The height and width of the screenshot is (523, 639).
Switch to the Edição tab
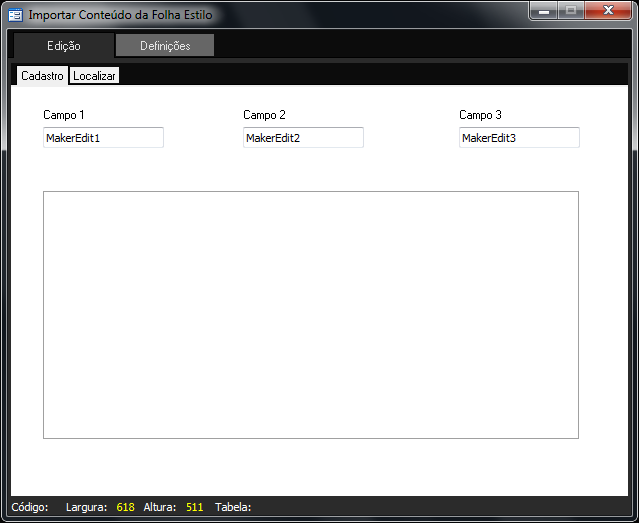[x=64, y=46]
